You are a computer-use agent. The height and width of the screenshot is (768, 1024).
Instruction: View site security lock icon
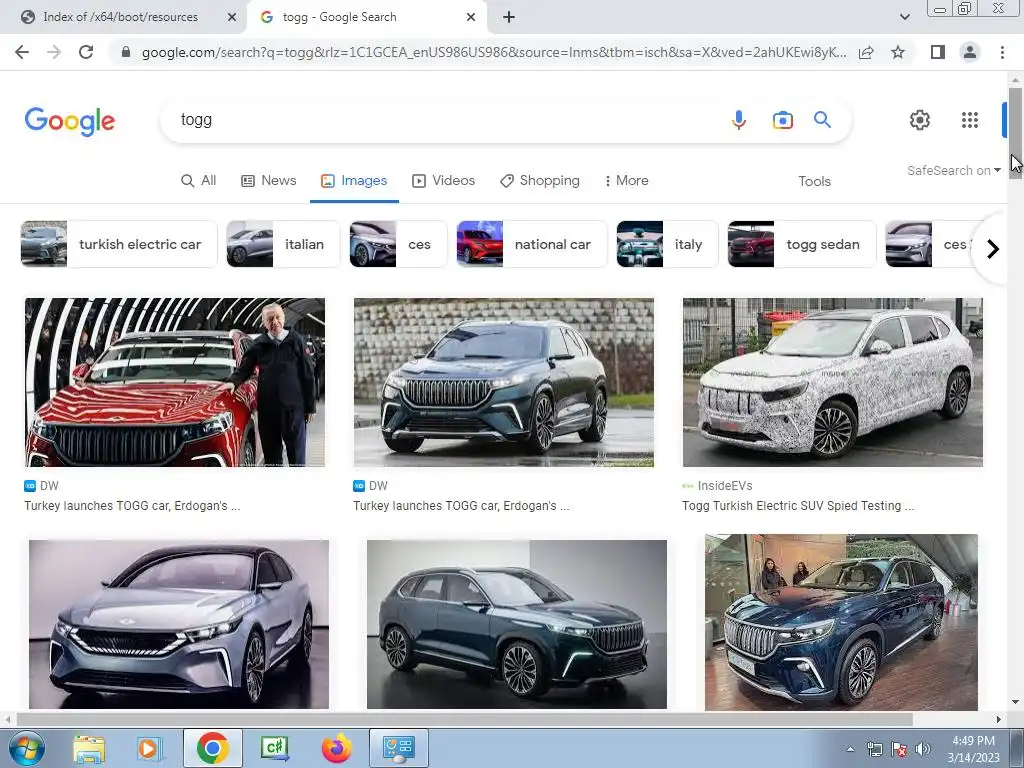coord(126,52)
